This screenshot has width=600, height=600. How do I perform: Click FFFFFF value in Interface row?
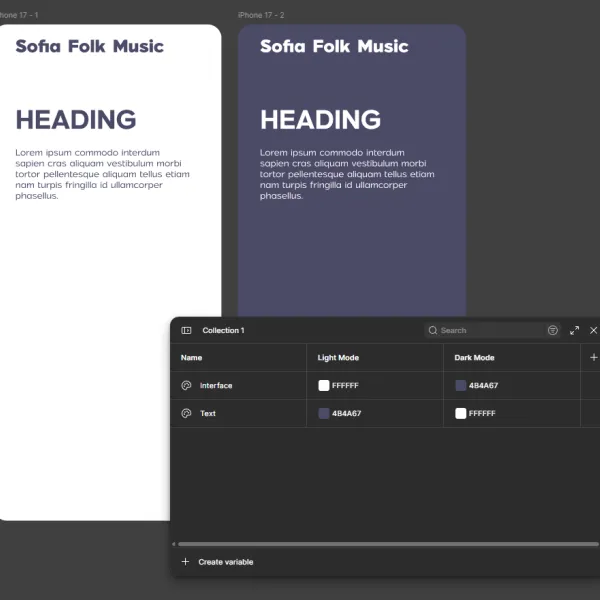click(345, 385)
